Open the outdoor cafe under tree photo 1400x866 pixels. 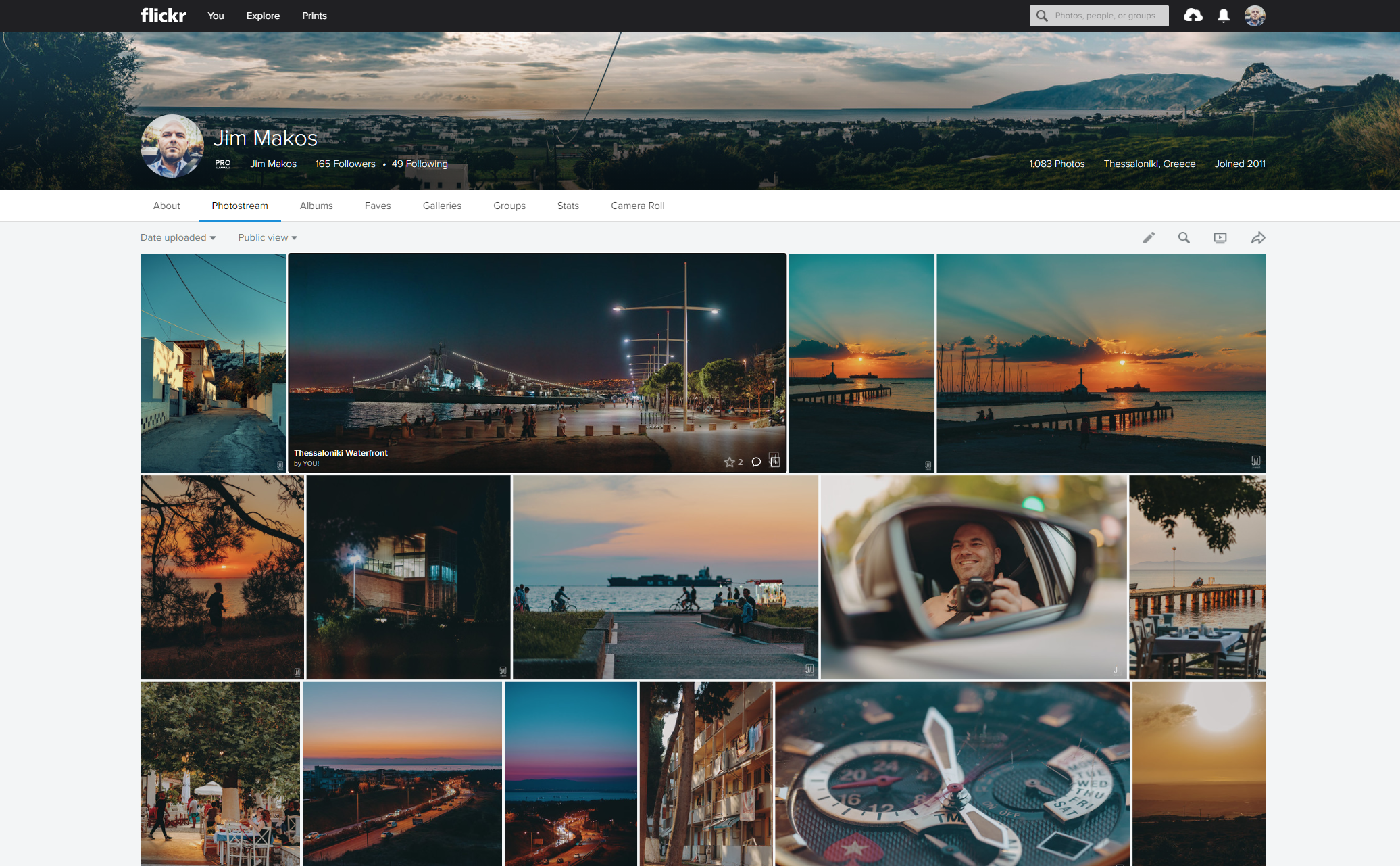point(220,774)
